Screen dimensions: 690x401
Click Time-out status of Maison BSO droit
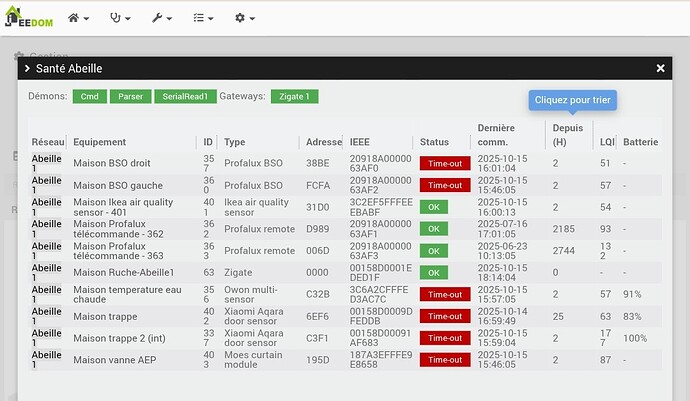coord(445,163)
